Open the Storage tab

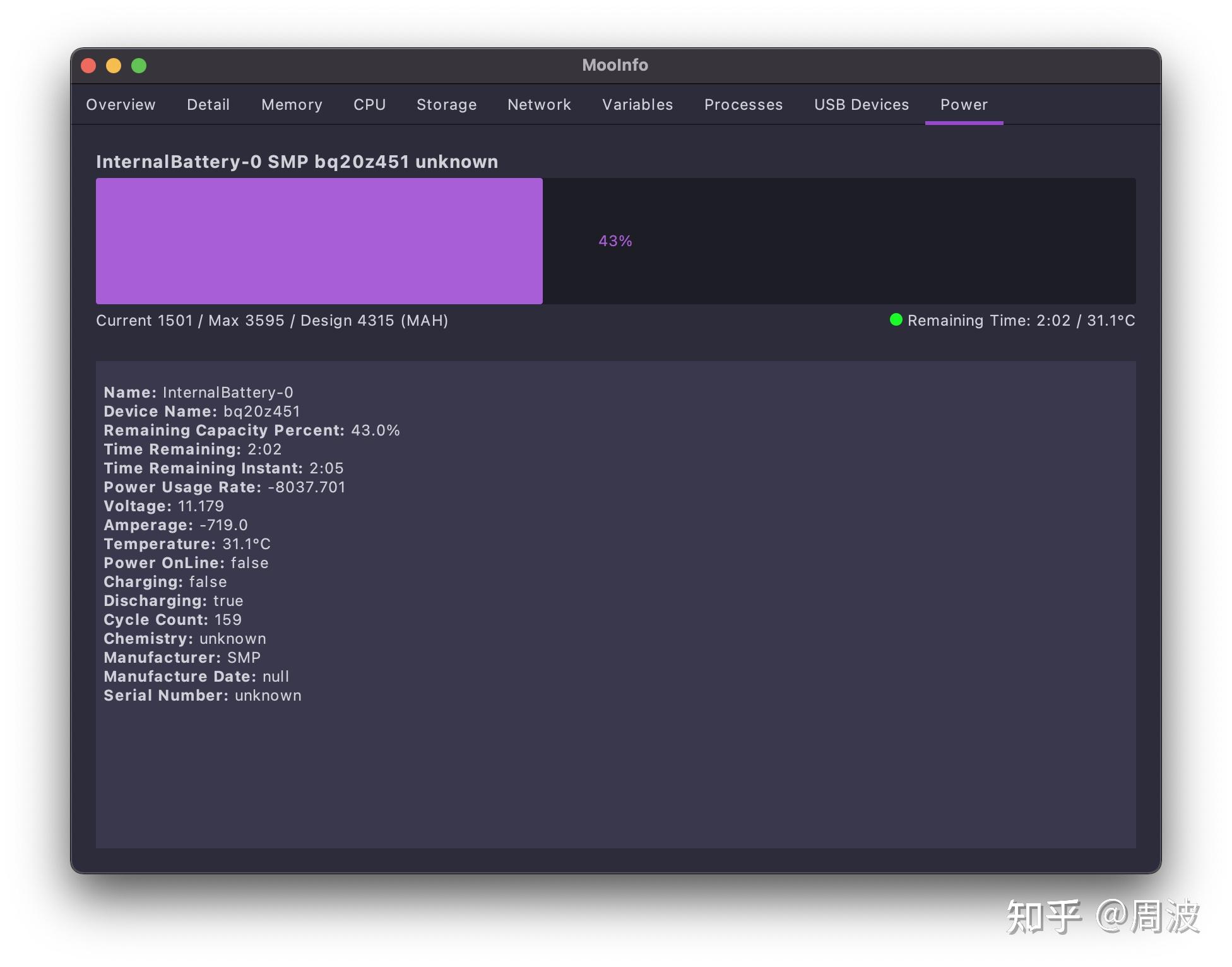point(446,105)
